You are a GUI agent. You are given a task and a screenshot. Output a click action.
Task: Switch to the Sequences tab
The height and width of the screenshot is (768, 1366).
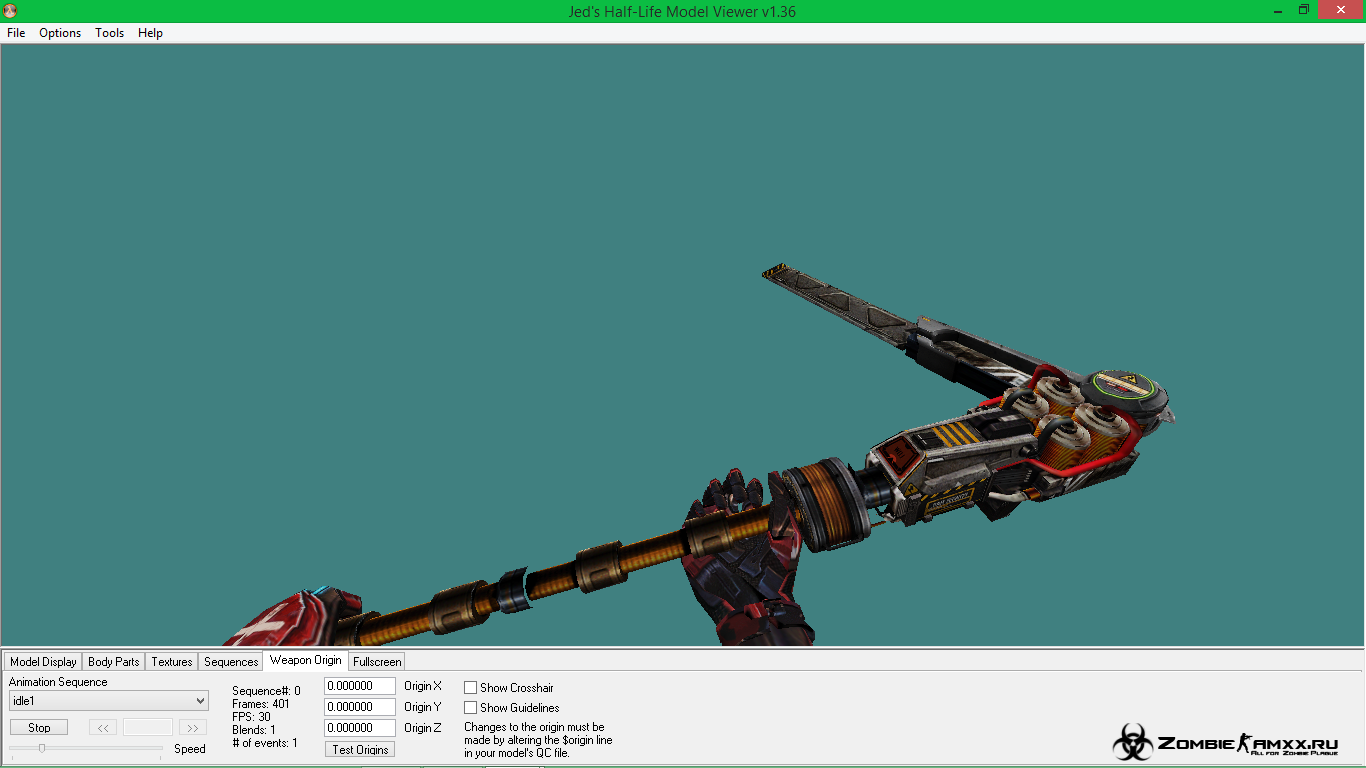click(231, 662)
